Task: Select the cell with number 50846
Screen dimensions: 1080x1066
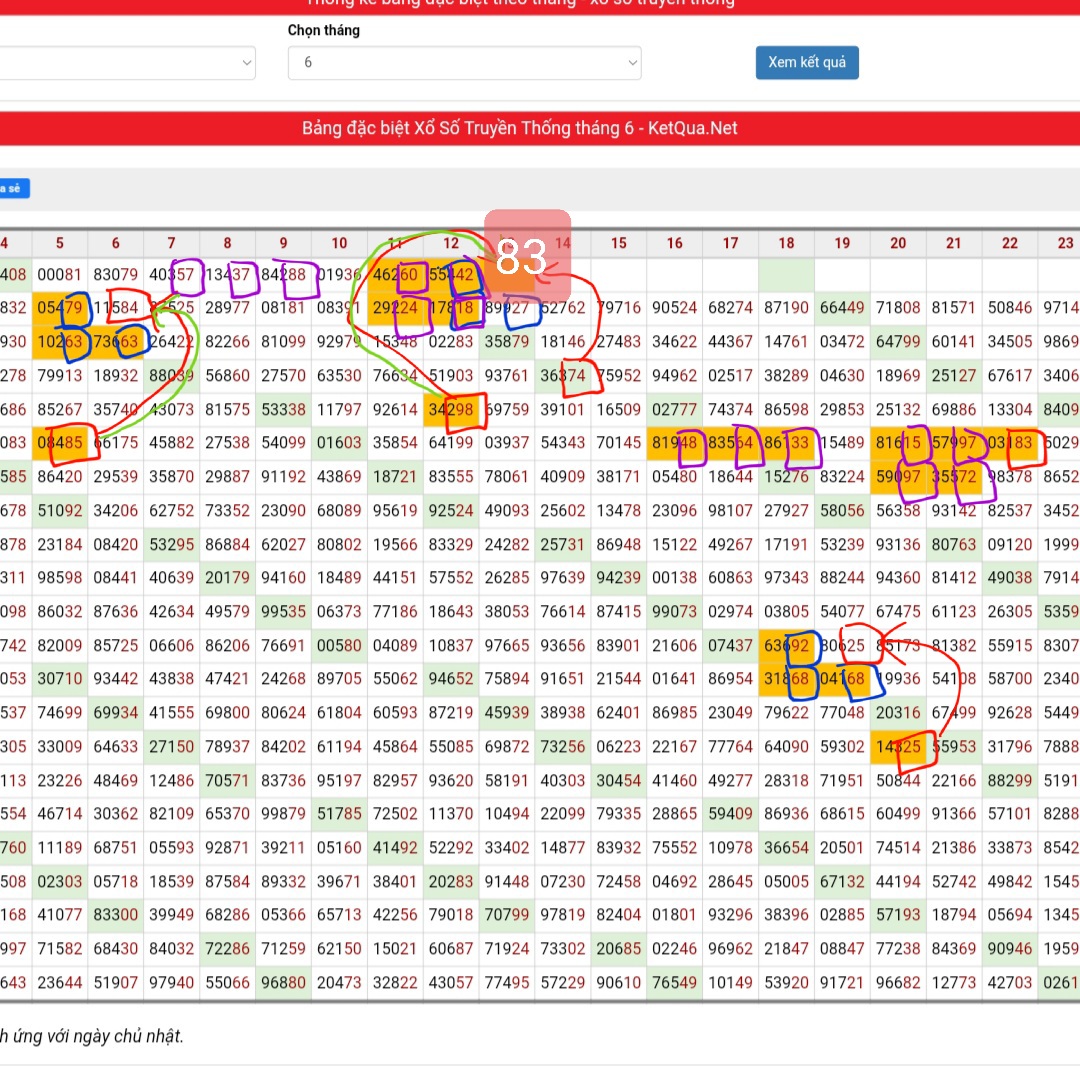Action: pos(1010,308)
